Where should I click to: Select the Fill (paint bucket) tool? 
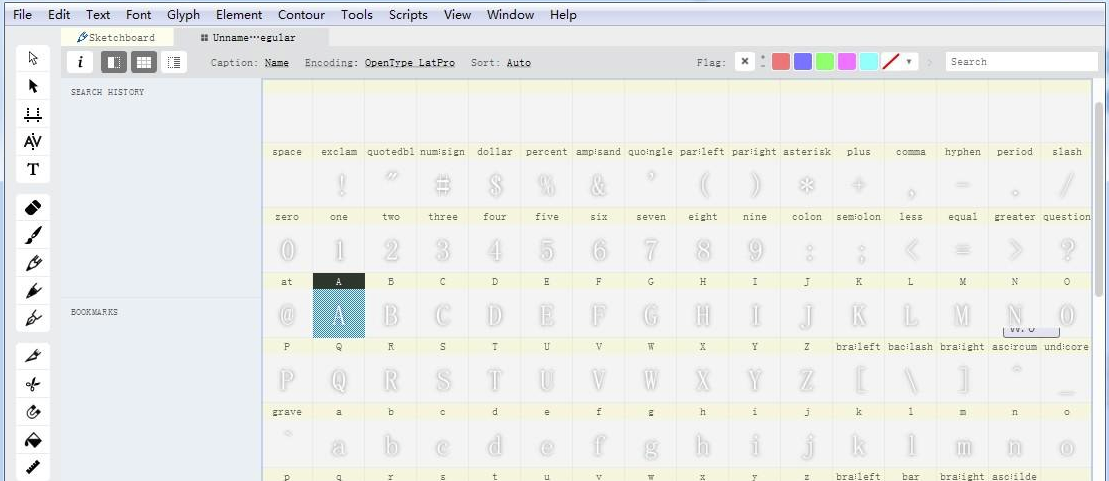coord(33,439)
